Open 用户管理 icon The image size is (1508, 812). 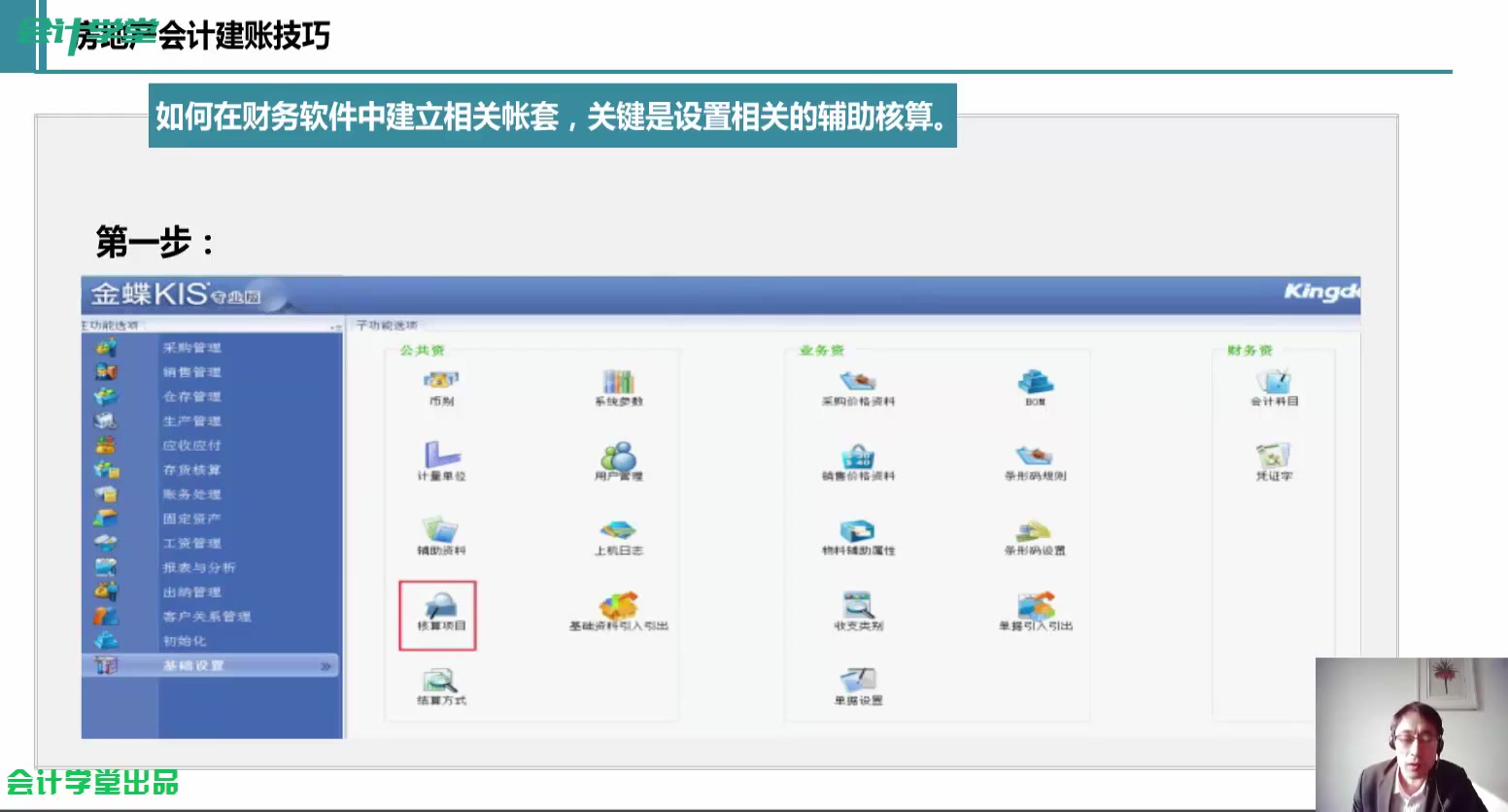pos(618,461)
